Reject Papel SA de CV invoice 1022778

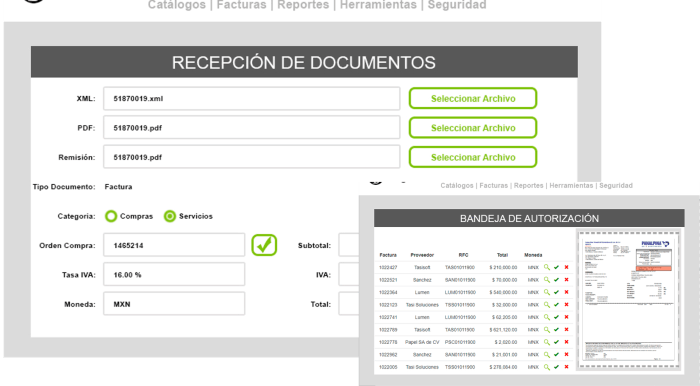click(567, 342)
